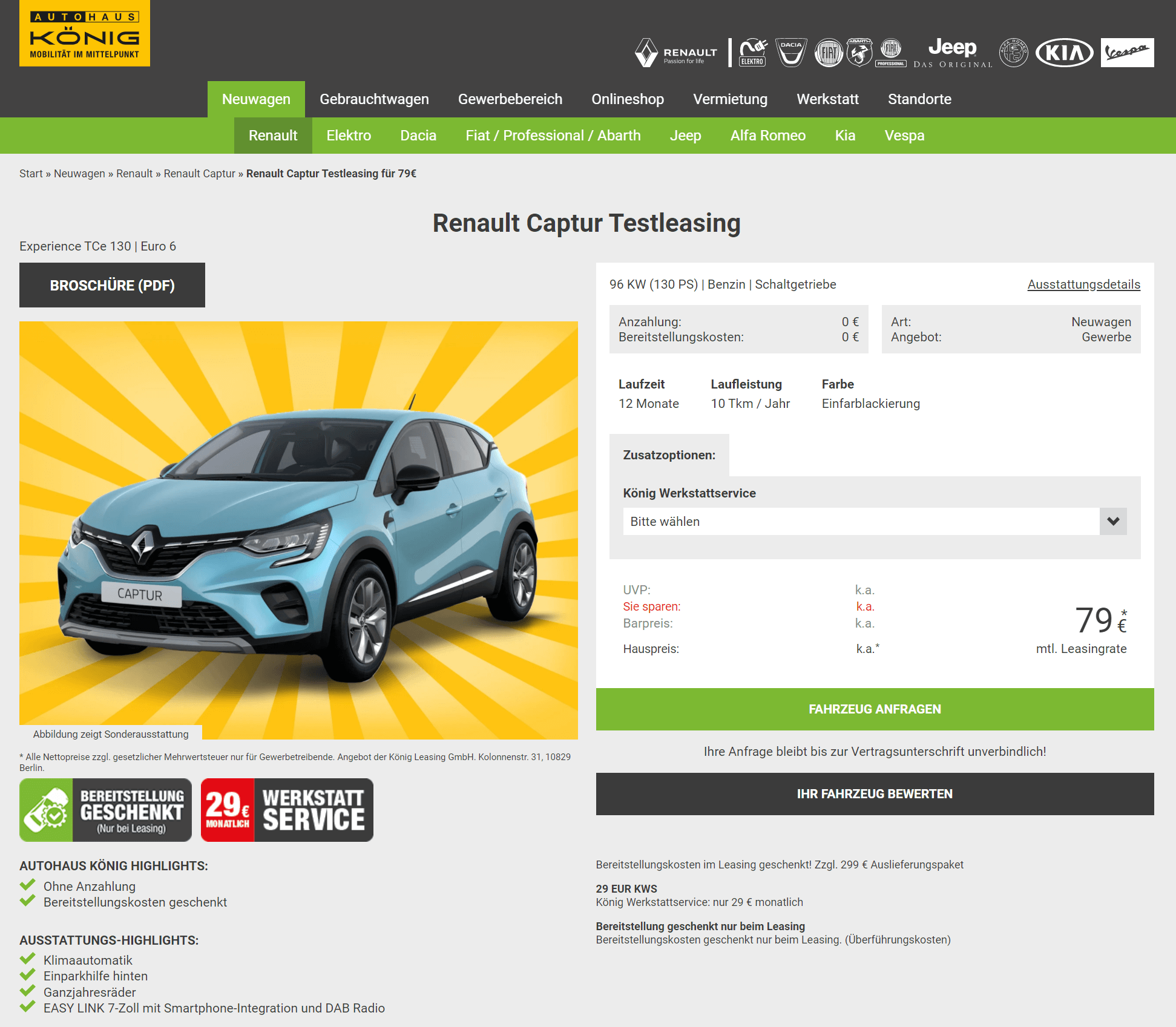This screenshot has height=1027, width=1176.
Task: Navigate to Onlineshop
Action: click(628, 99)
